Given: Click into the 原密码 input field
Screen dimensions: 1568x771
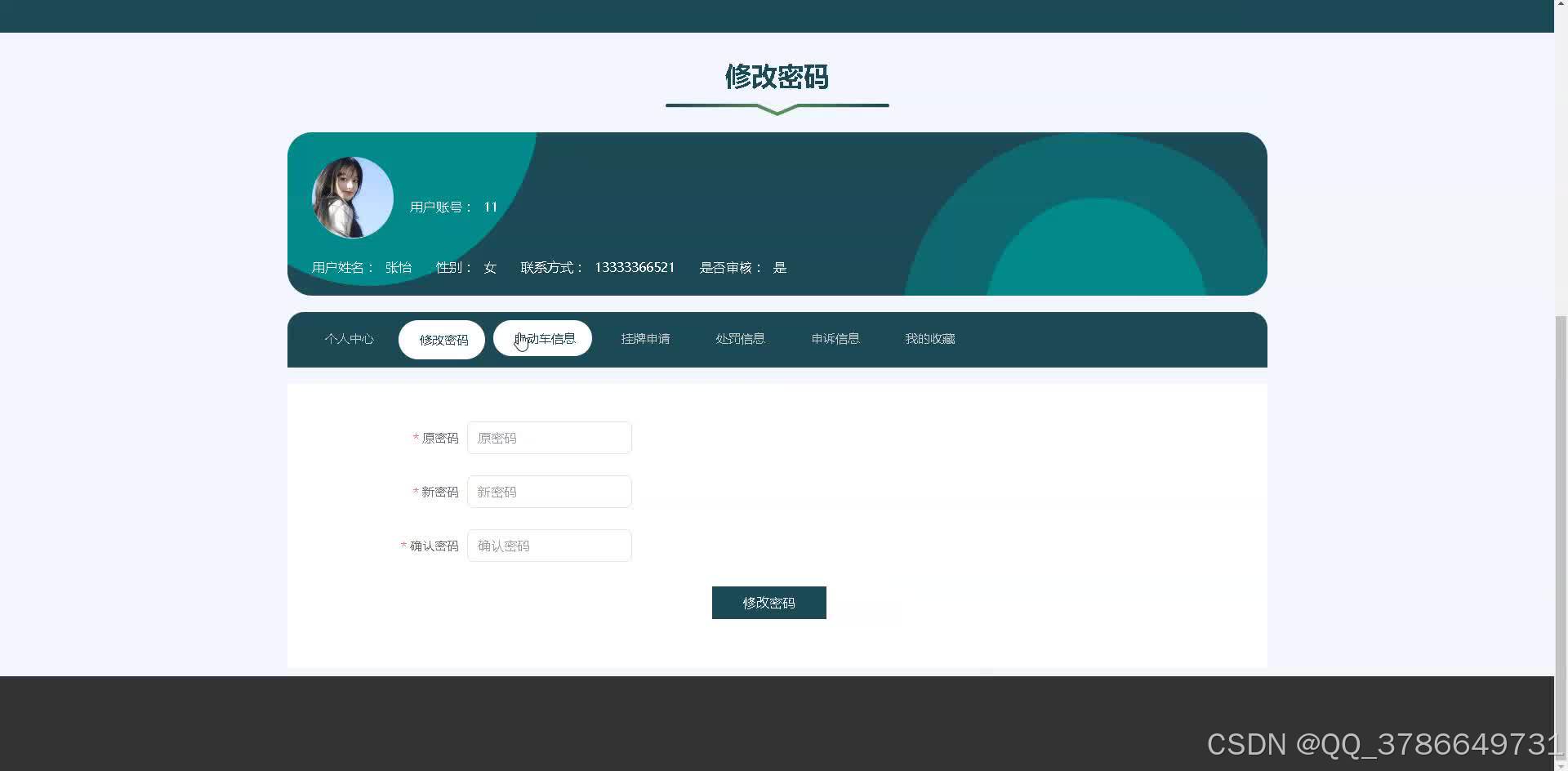Looking at the screenshot, I should click(x=549, y=437).
